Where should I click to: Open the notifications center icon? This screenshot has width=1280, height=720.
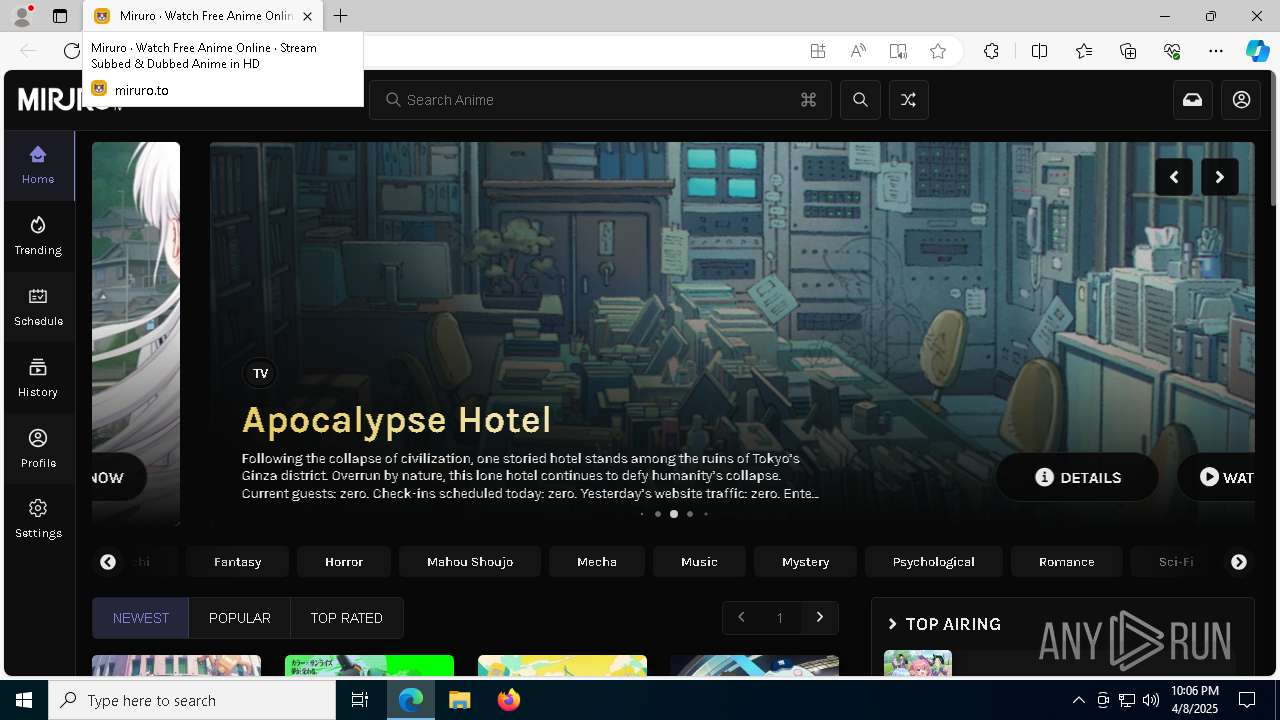1247,700
